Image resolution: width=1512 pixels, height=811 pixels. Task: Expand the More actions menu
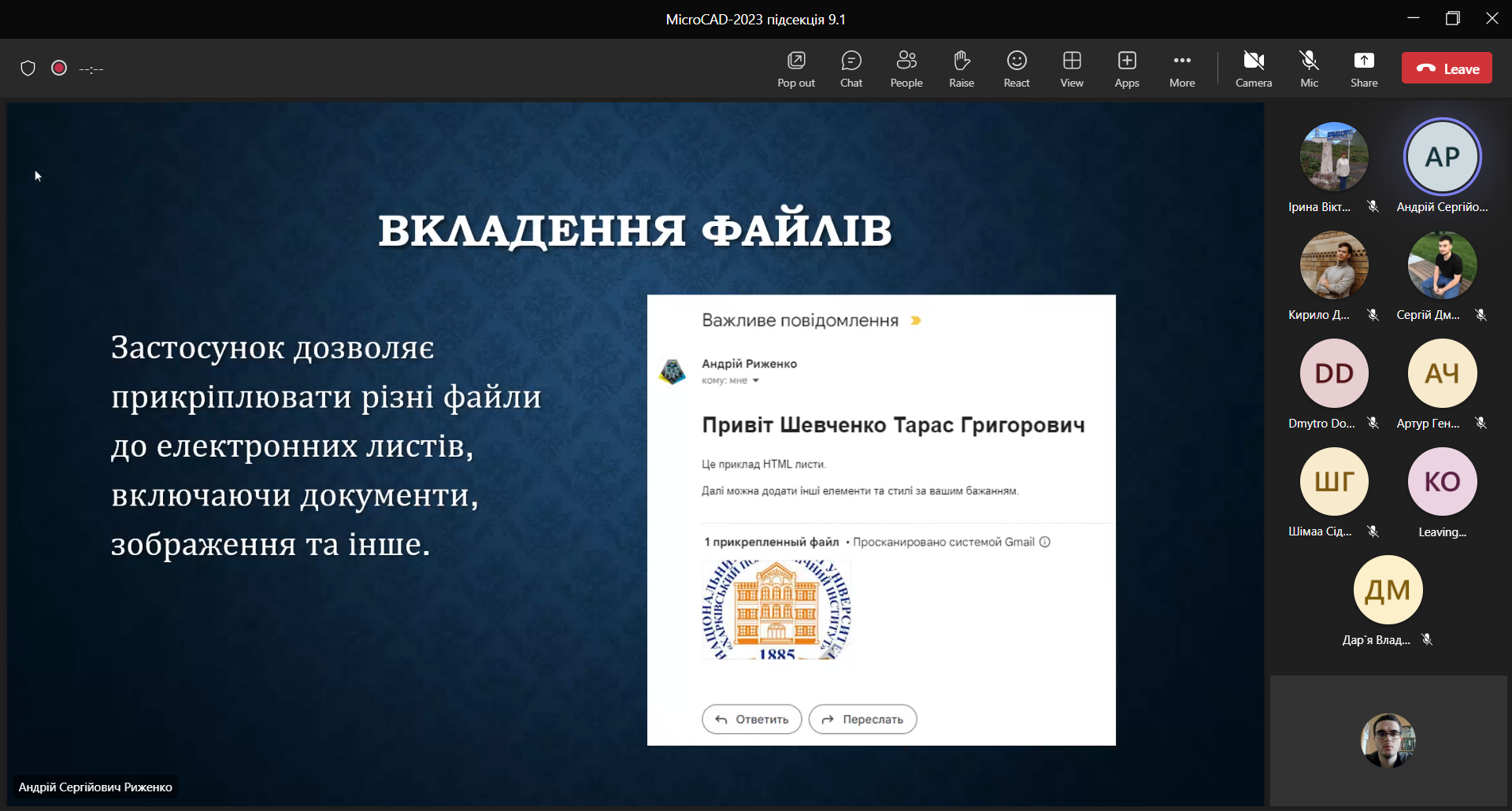1181,69
